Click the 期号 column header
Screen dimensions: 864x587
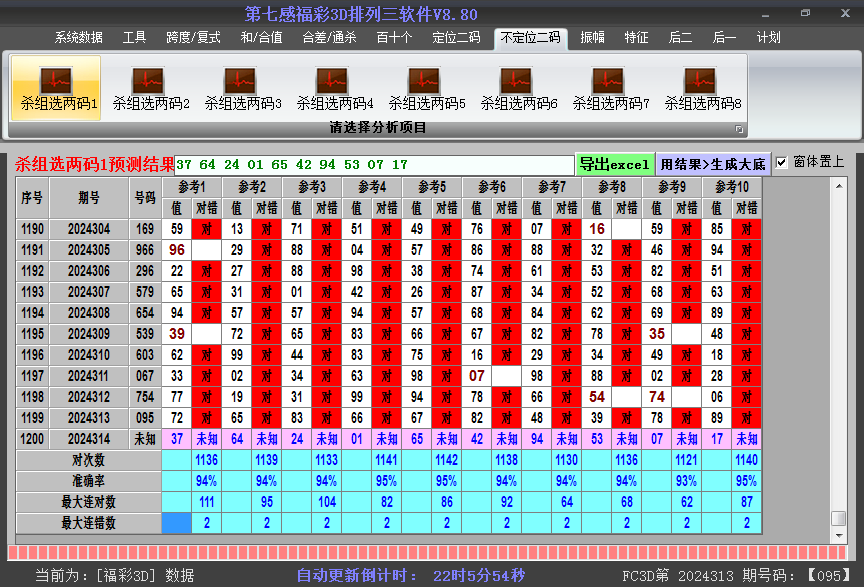(89, 198)
